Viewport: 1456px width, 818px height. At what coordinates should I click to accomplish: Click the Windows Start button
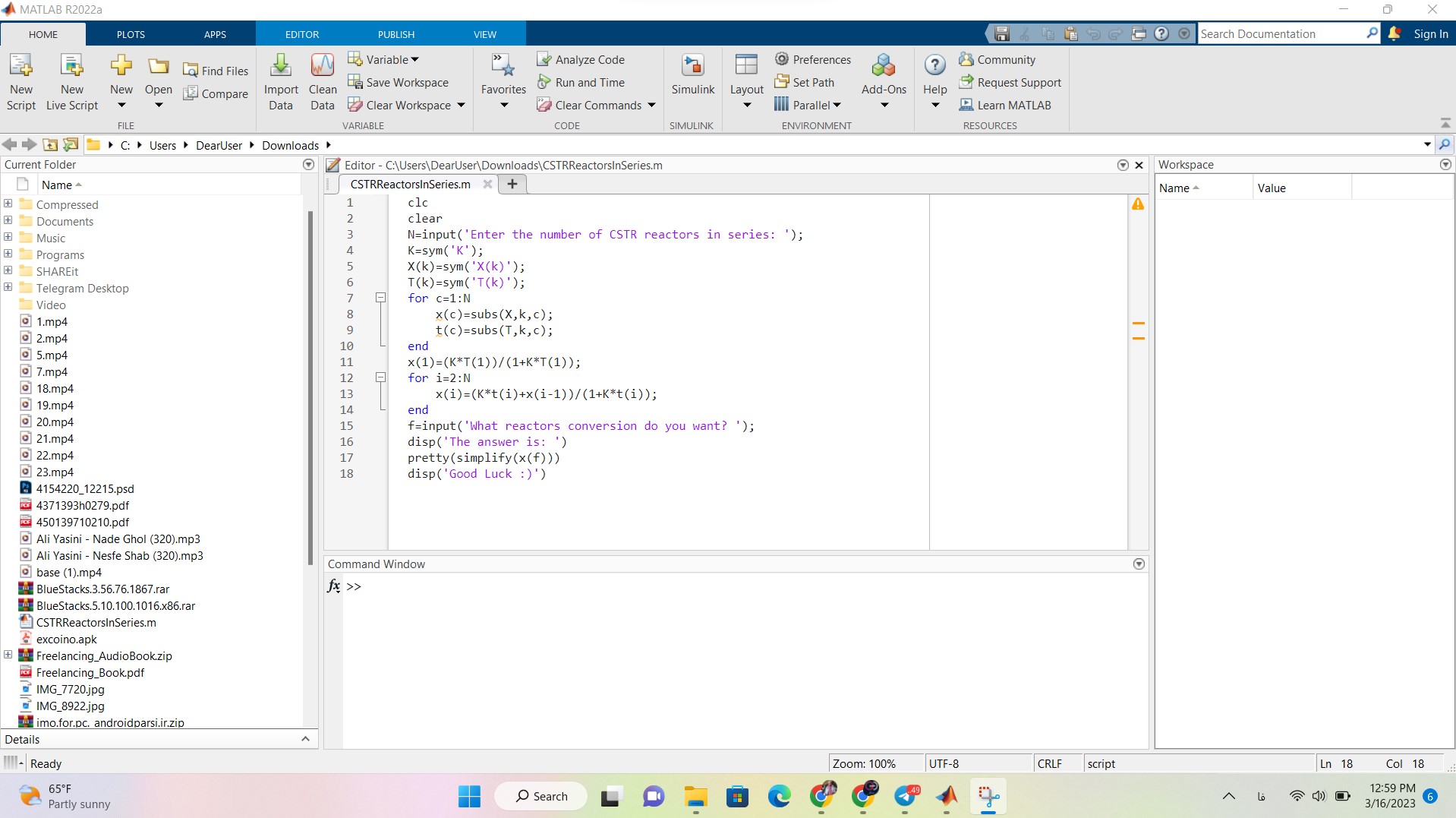469,796
